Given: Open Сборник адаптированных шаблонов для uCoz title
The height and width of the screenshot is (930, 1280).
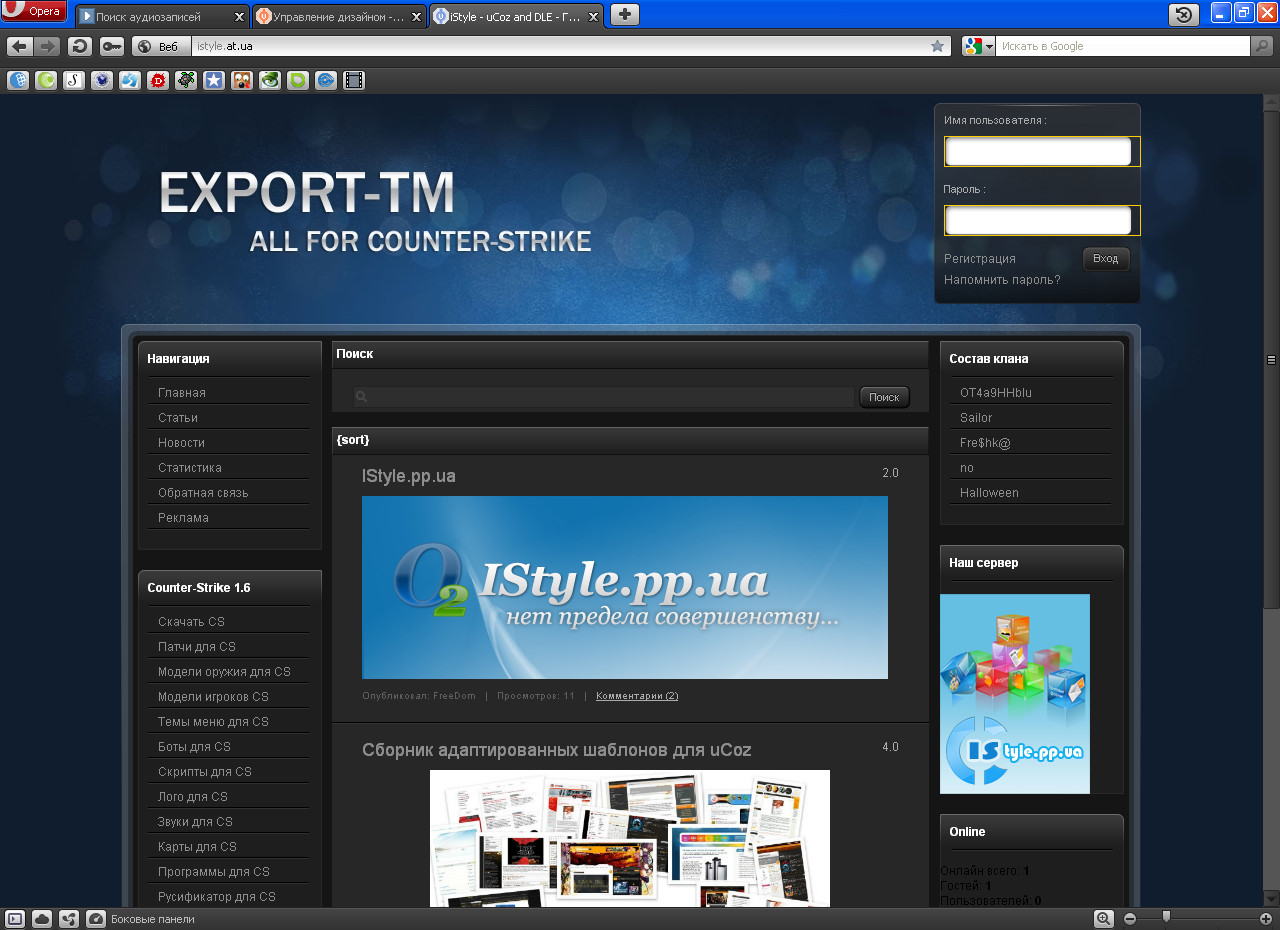Looking at the screenshot, I should [x=557, y=750].
